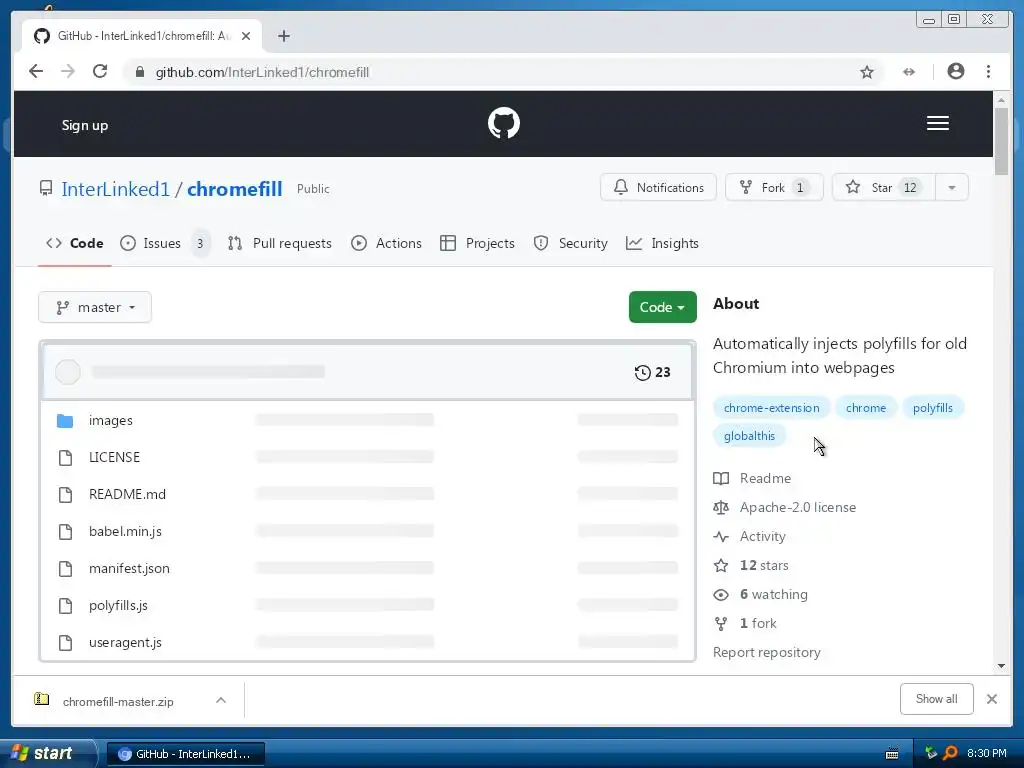1024x768 pixels.
Task: Go forward in browser history
Action: [x=68, y=72]
